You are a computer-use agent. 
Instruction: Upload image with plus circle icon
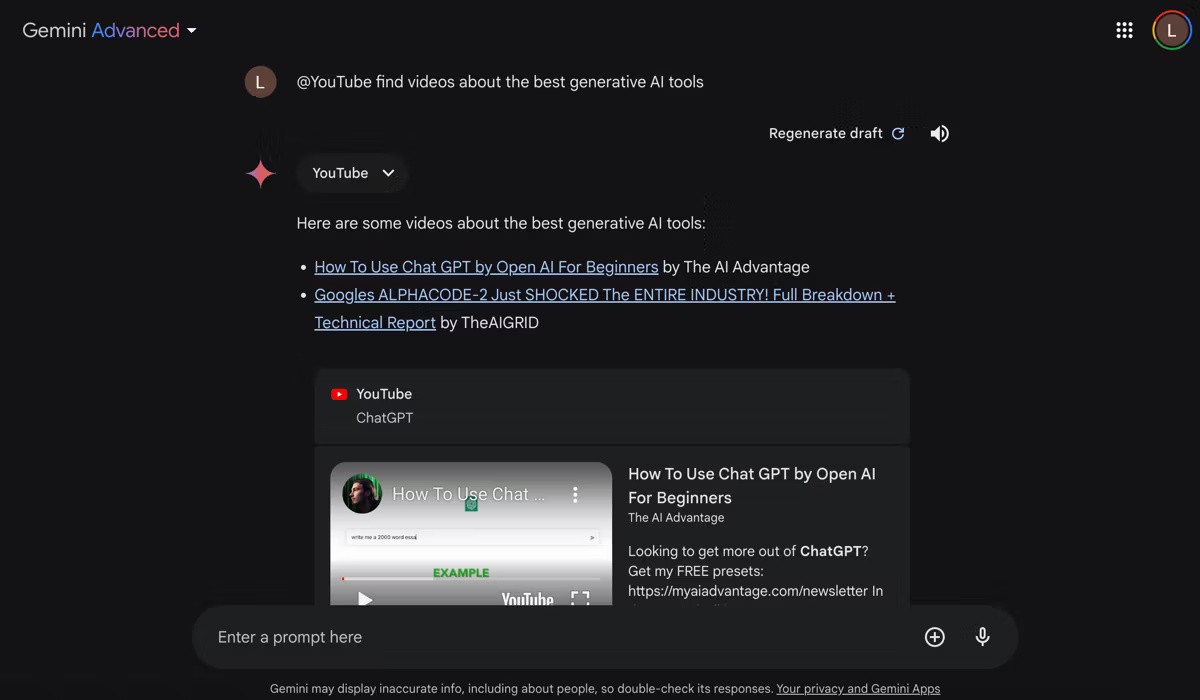(934, 637)
